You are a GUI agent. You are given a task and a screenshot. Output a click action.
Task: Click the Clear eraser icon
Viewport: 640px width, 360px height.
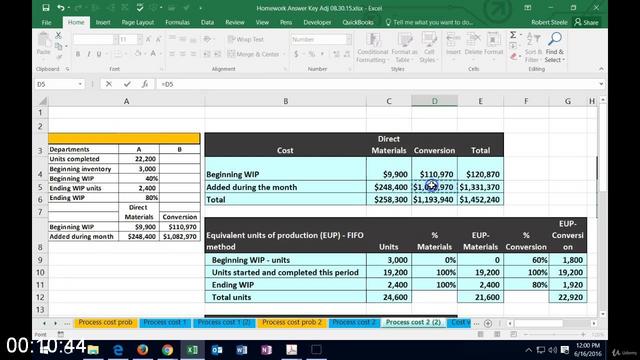(514, 57)
